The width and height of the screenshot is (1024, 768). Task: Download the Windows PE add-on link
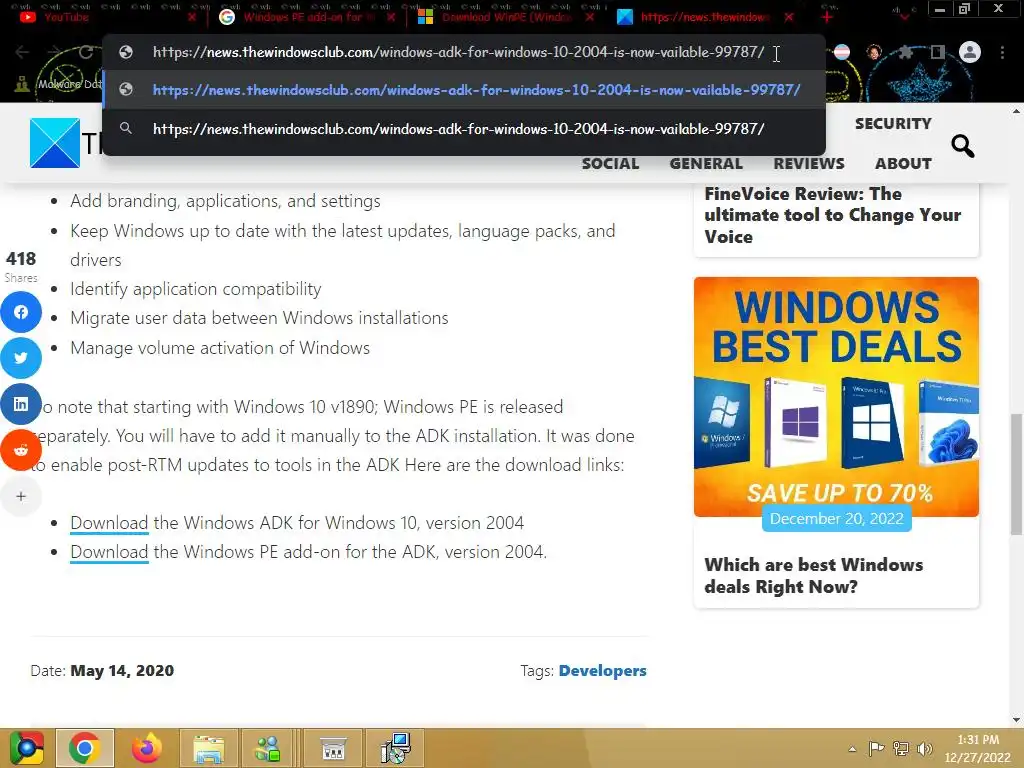tap(109, 552)
